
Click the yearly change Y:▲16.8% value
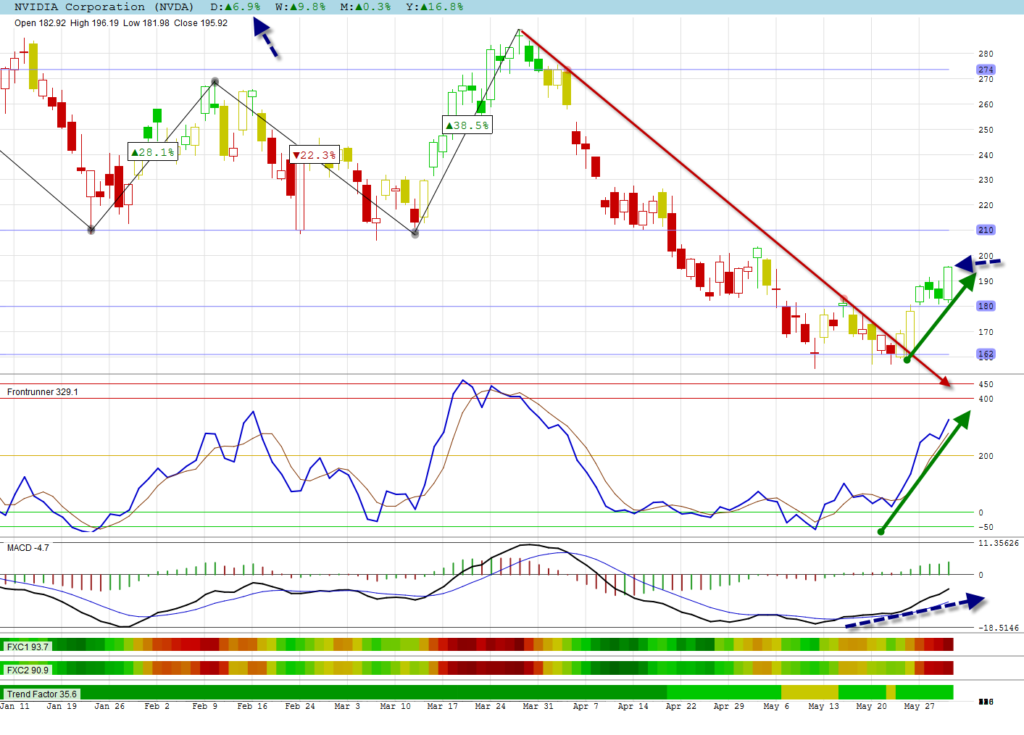434,7
